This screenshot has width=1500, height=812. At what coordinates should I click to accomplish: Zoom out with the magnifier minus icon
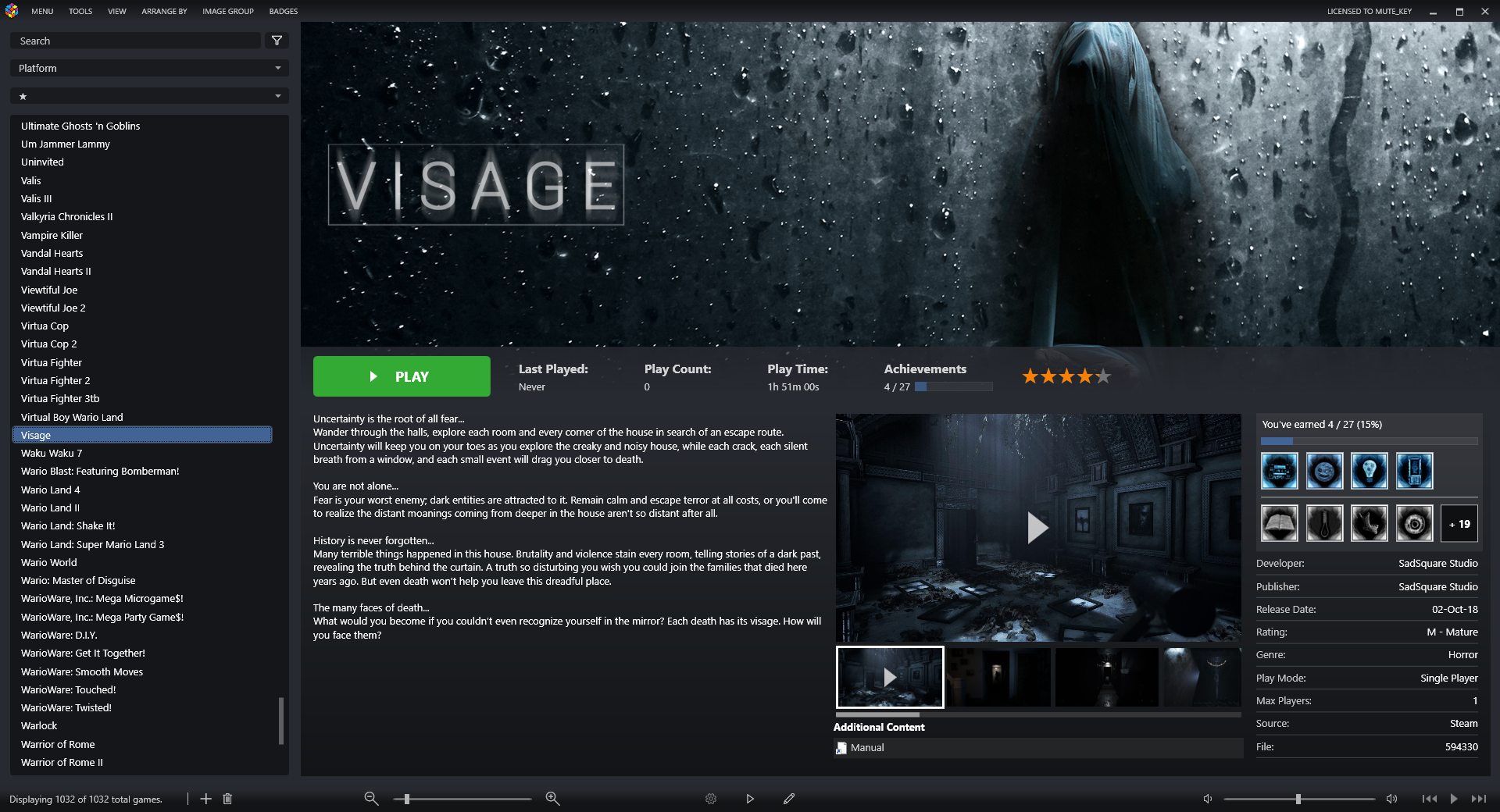pyautogui.click(x=371, y=799)
